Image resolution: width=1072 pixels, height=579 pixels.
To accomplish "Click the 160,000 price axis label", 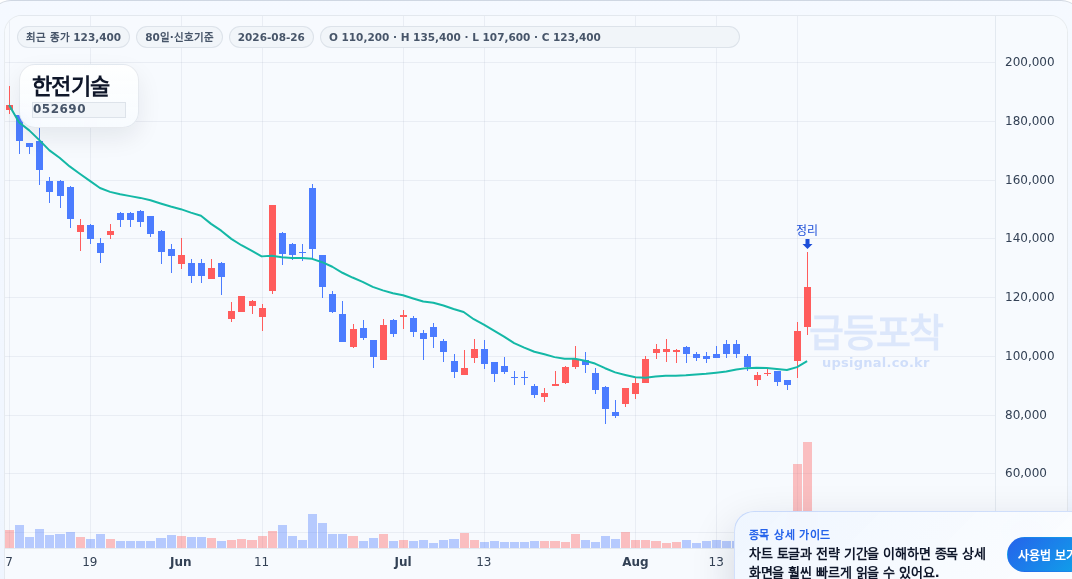I will [1029, 180].
